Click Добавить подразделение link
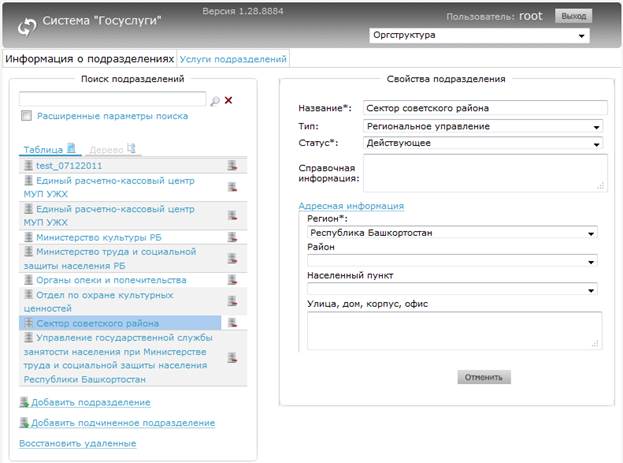 click(91, 402)
